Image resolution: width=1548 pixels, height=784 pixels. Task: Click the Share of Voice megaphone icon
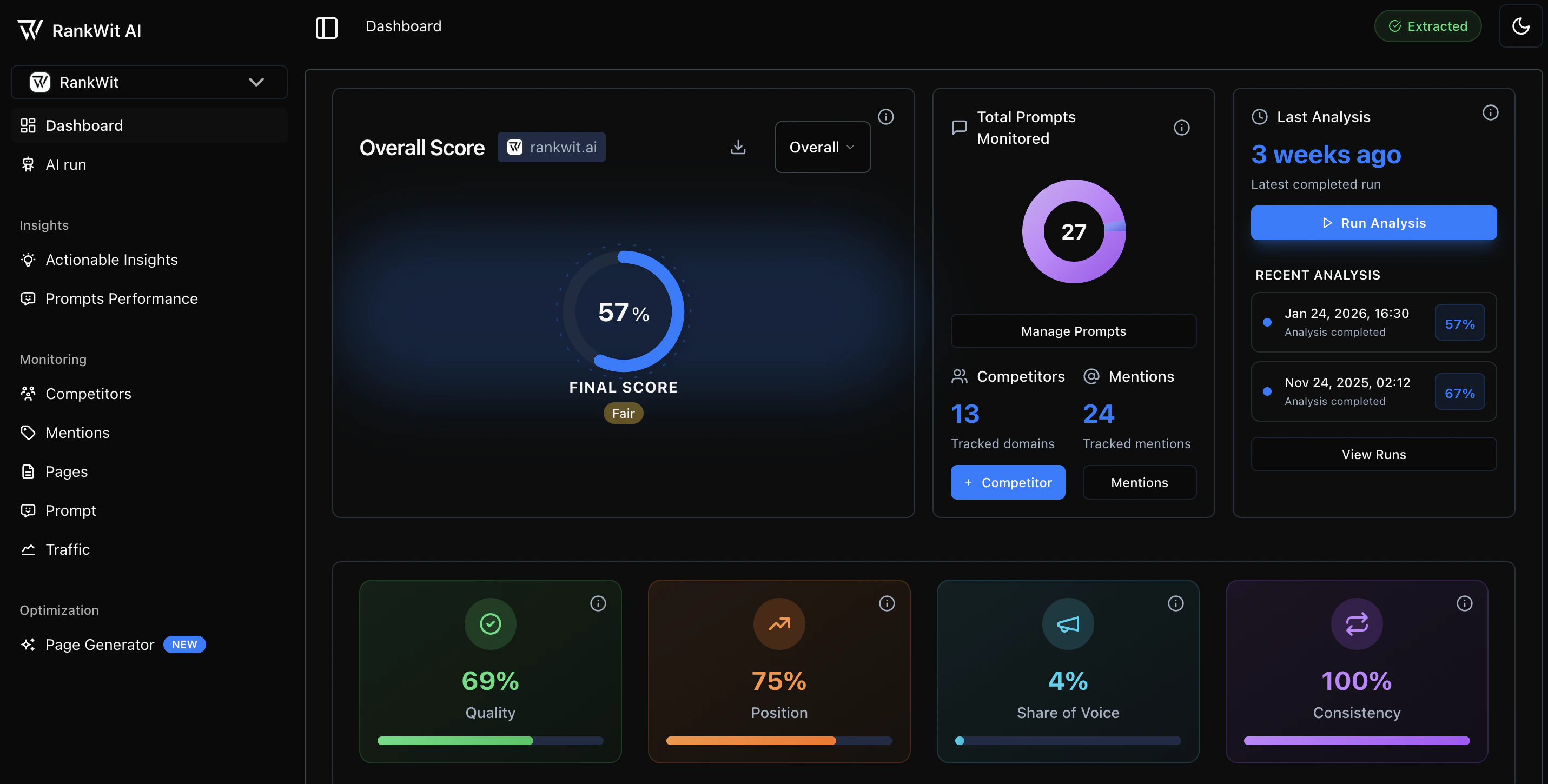(x=1067, y=623)
